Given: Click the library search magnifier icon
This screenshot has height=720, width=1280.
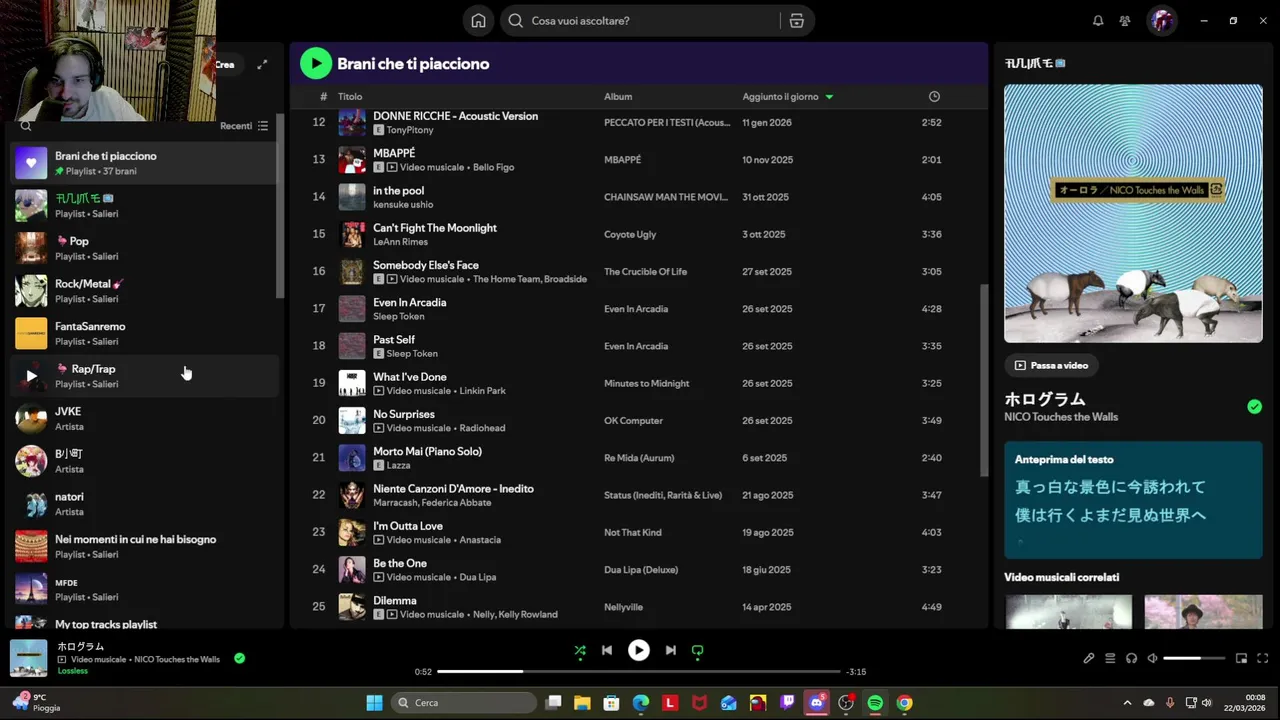Looking at the screenshot, I should pos(26,126).
